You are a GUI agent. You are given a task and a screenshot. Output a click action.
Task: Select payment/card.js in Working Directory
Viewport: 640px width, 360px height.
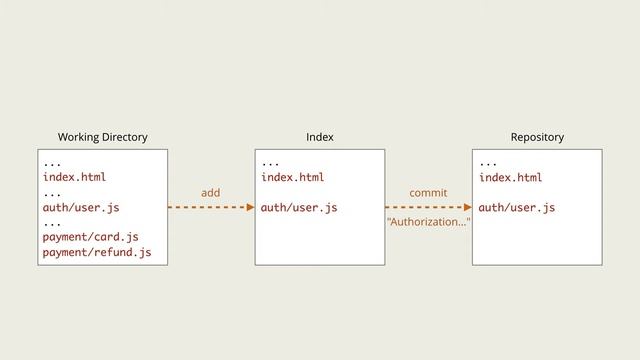[x=90, y=237]
